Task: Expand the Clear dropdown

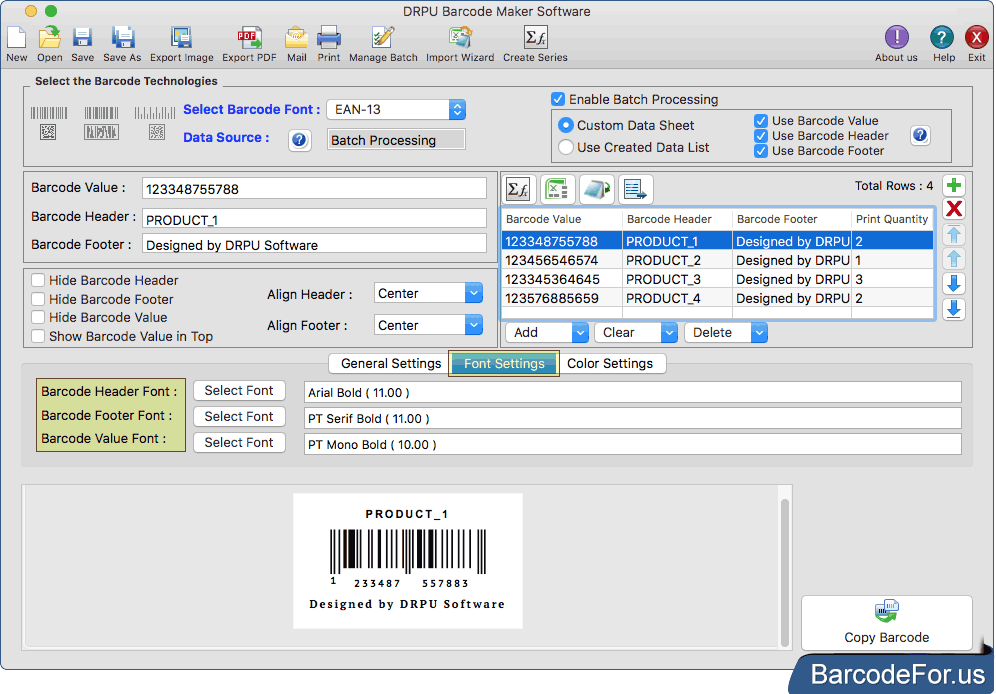Action: click(636, 333)
